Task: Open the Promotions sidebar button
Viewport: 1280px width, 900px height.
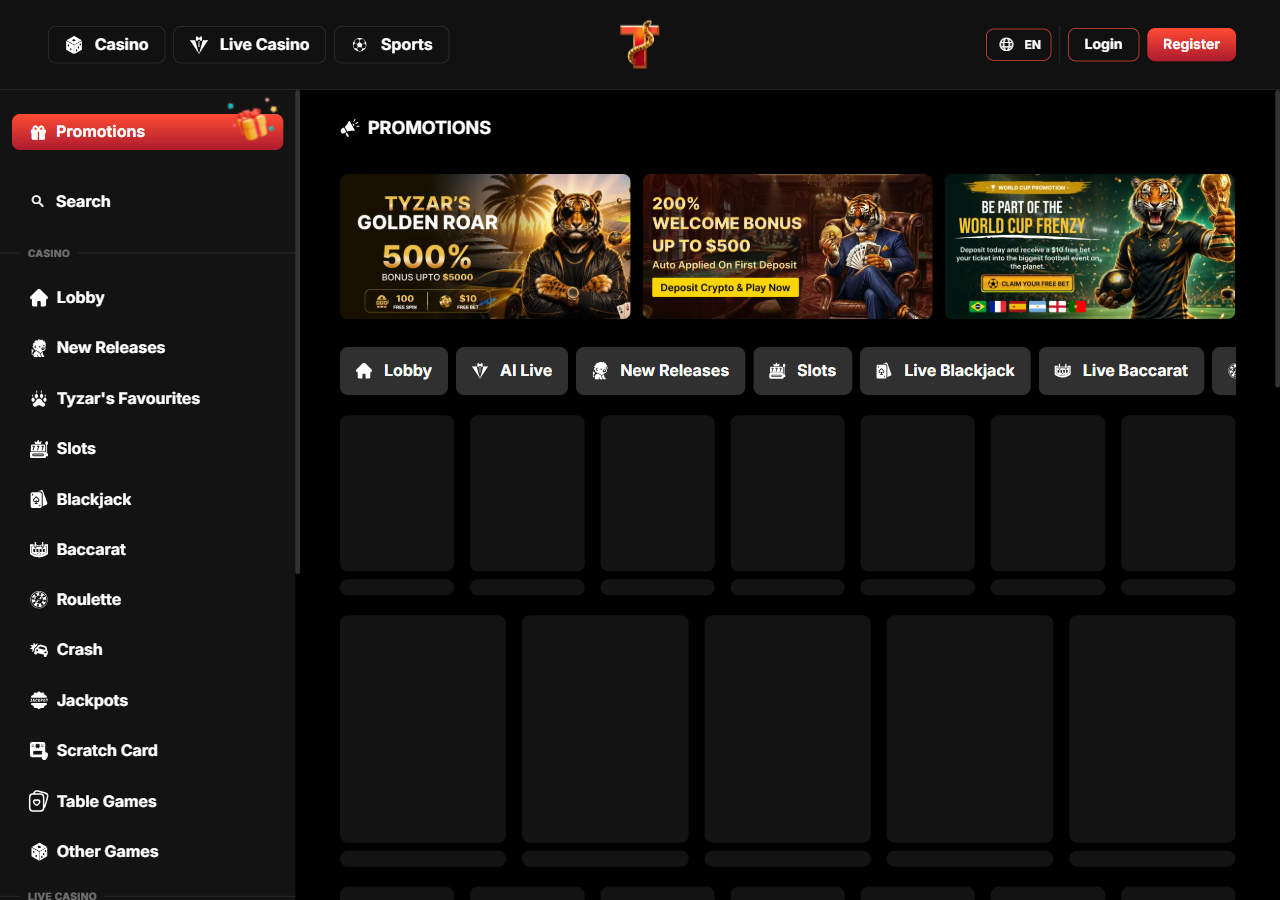Action: 147,132
